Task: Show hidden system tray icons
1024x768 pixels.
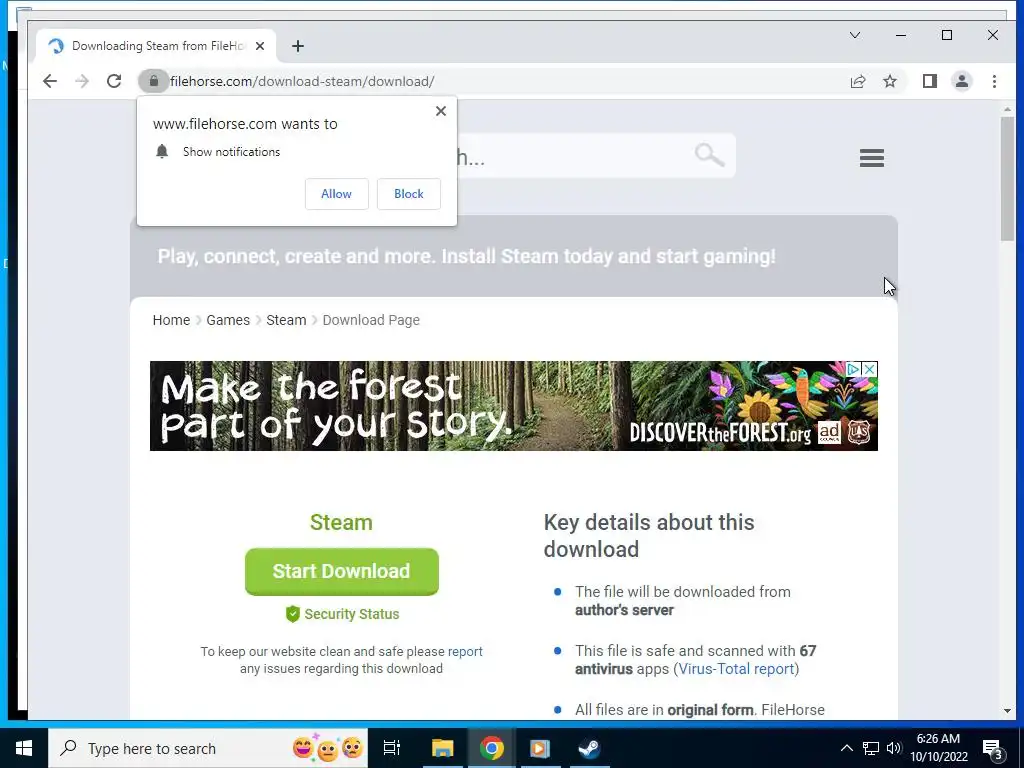Action: coord(846,748)
